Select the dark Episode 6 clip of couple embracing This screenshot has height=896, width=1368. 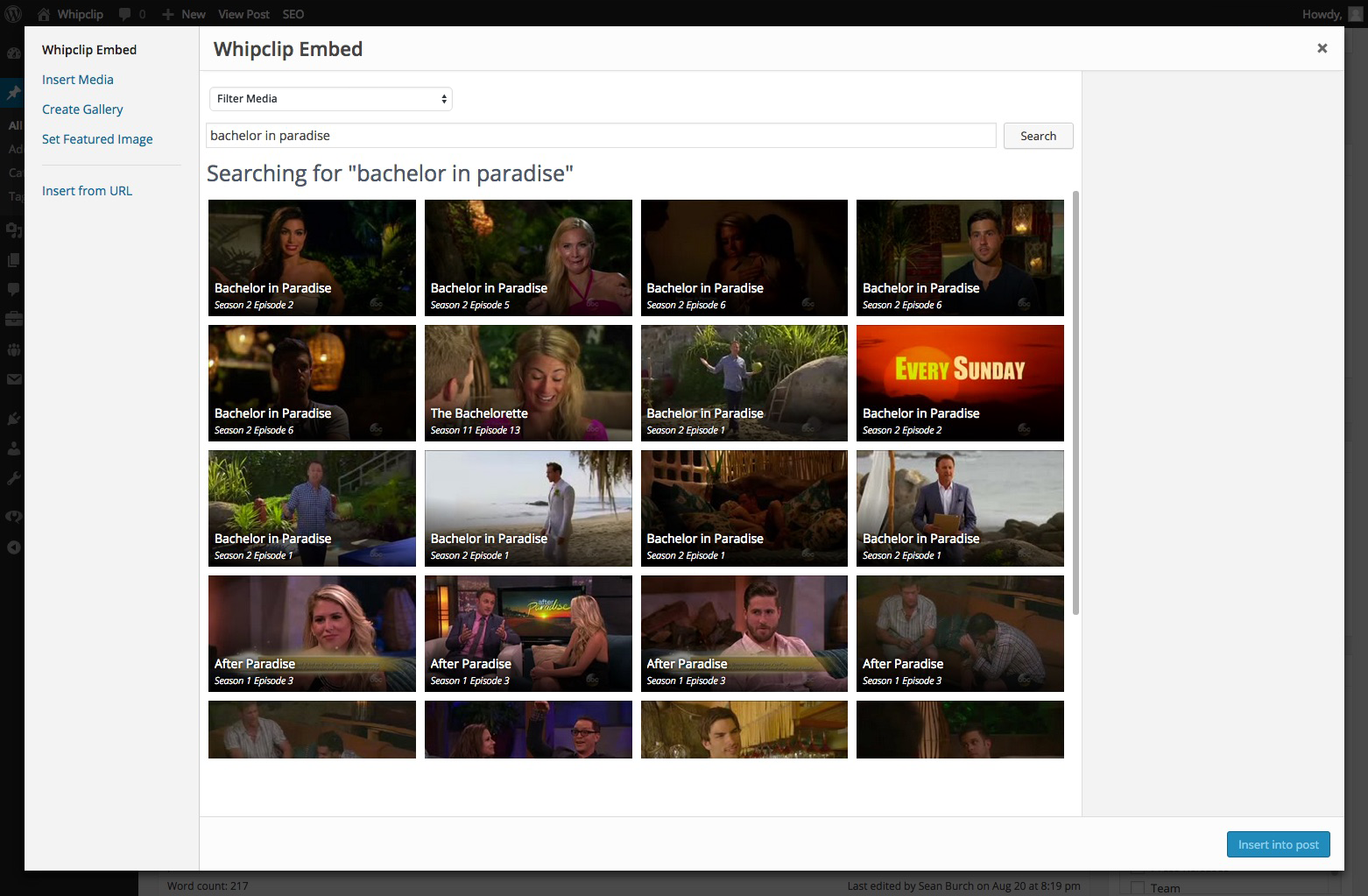(x=744, y=258)
